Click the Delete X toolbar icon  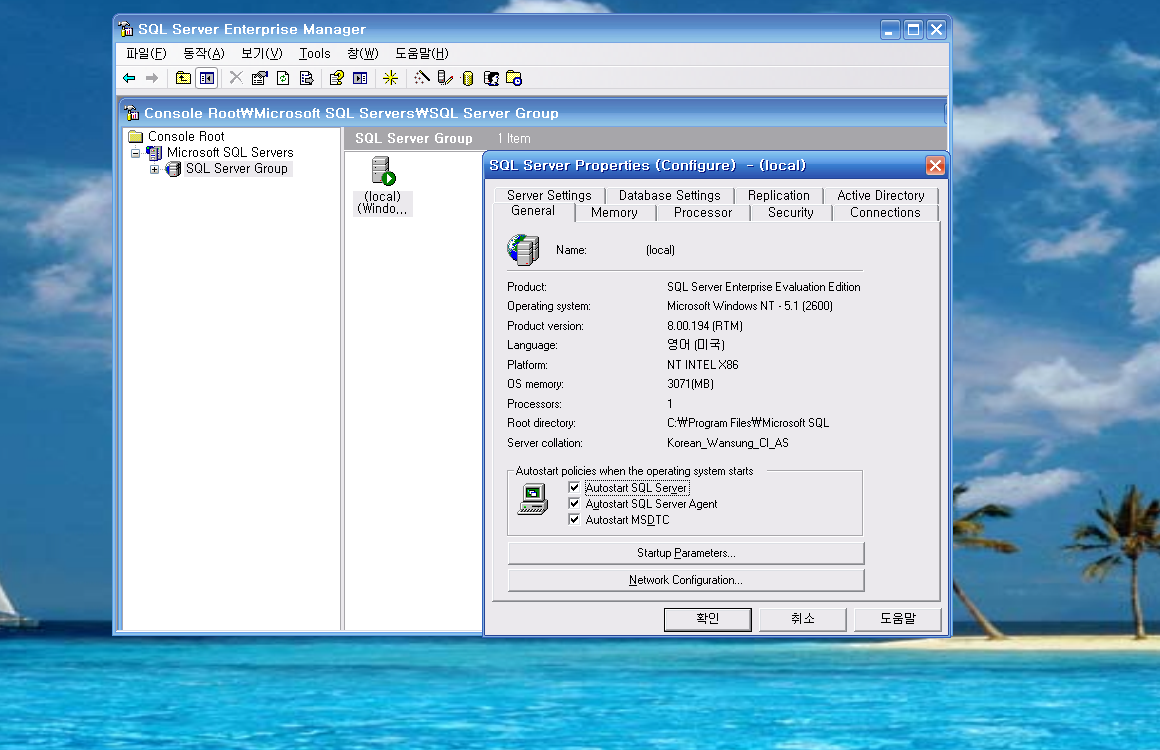235,78
